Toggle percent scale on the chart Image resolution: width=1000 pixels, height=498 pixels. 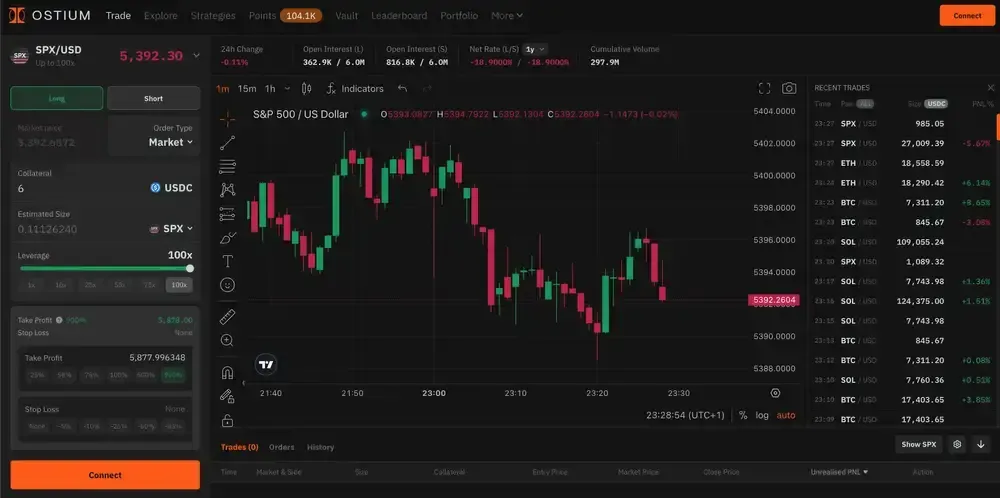click(743, 415)
